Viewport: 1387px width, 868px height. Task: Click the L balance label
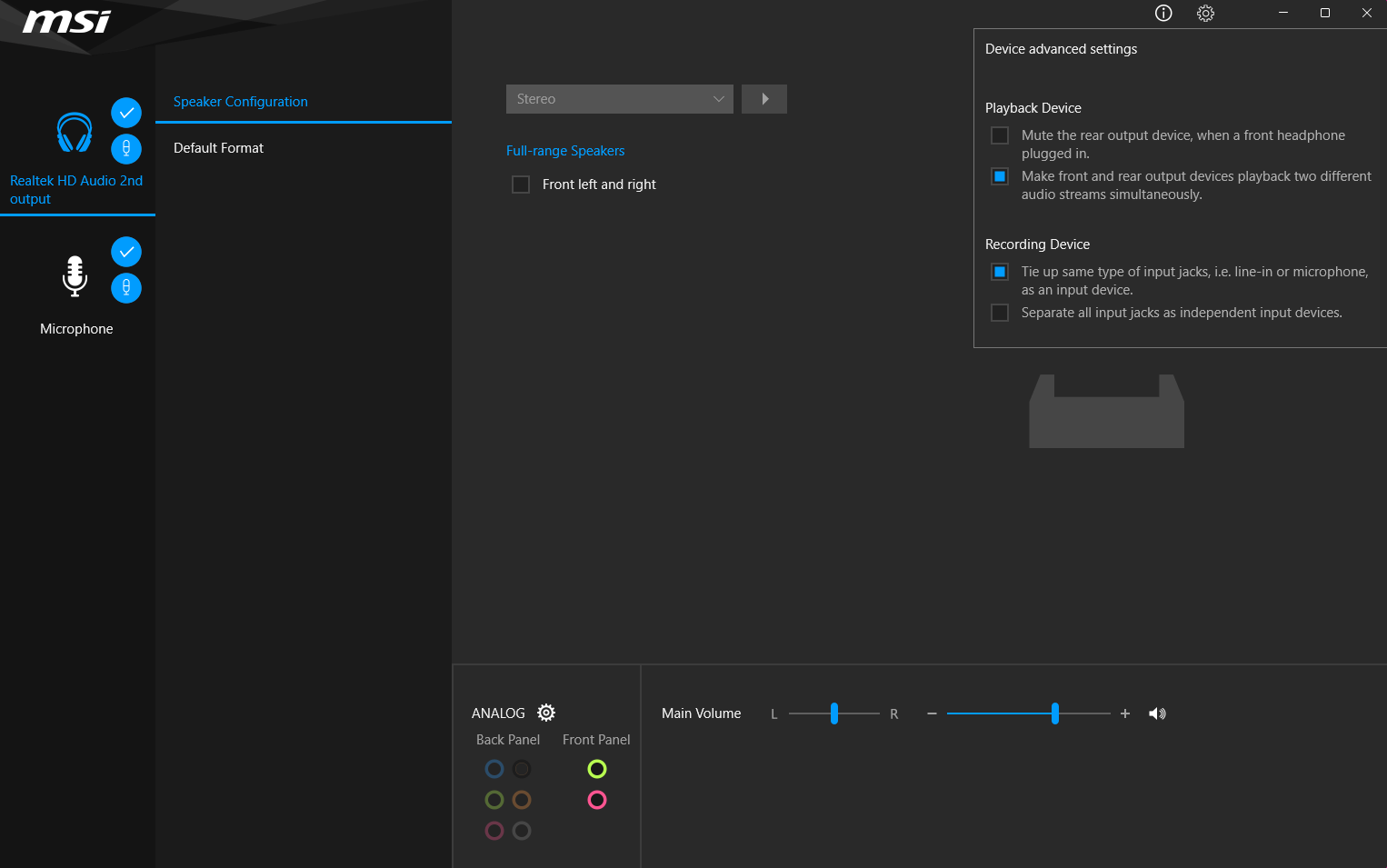pyautogui.click(x=774, y=714)
